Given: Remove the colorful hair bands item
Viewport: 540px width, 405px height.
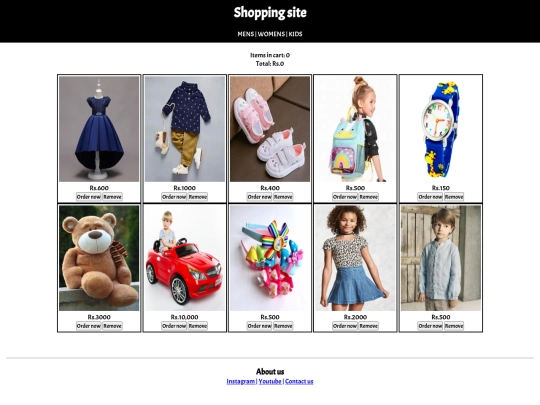Looking at the screenshot, I should pyautogui.click(x=283, y=326).
